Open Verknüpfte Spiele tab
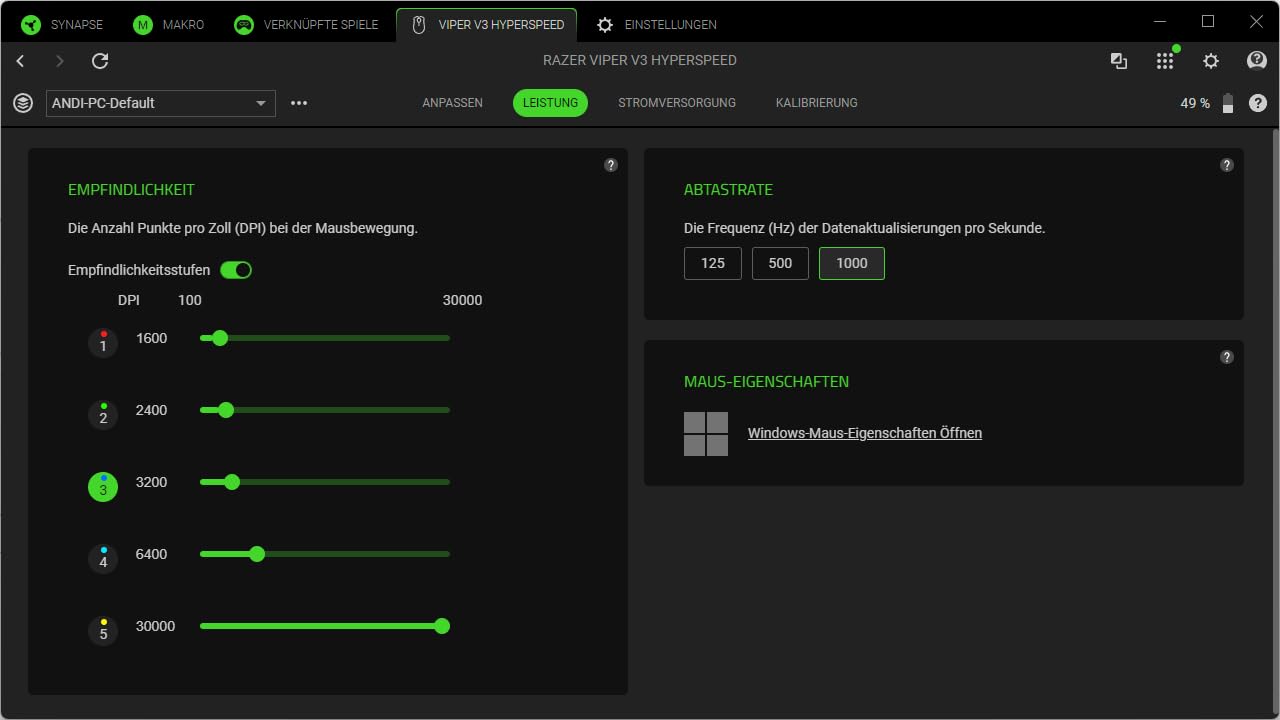This screenshot has height=720, width=1280. (306, 24)
